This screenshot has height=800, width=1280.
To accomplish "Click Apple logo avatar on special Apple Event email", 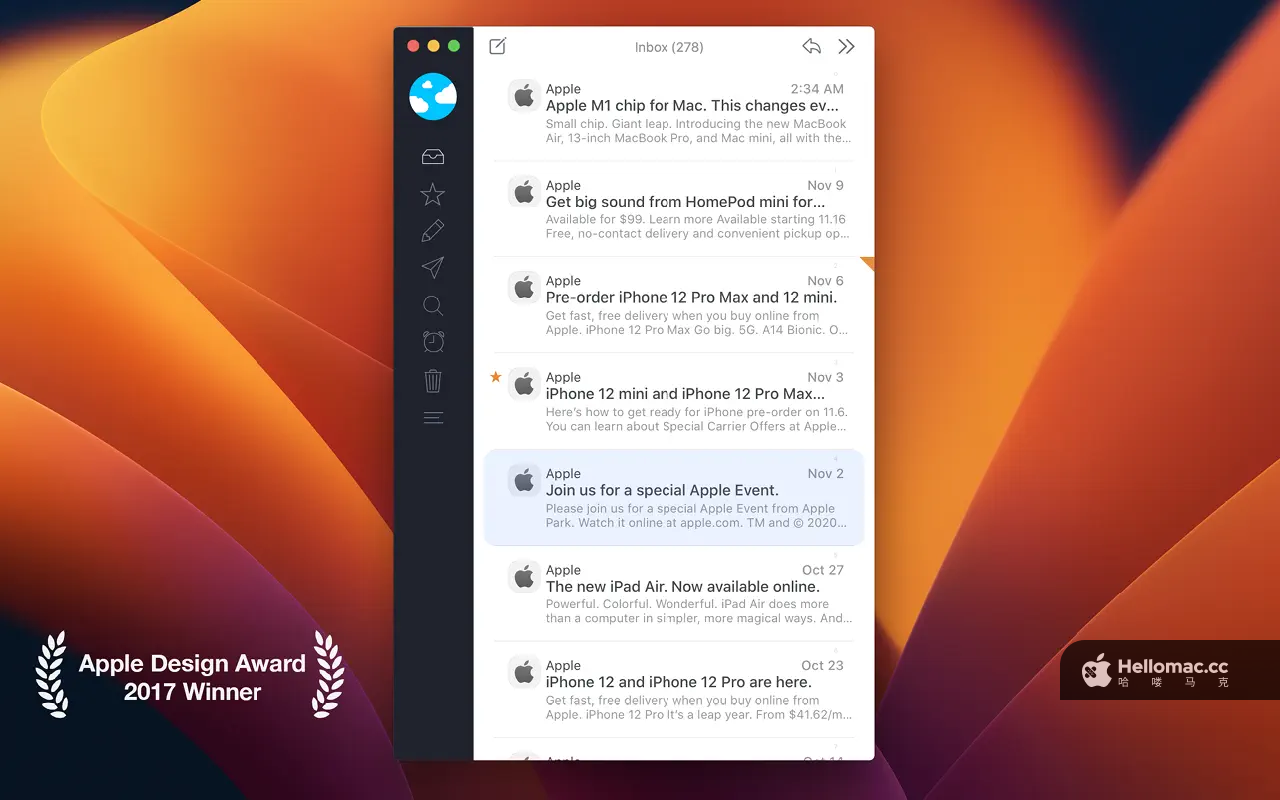I will coord(524,481).
